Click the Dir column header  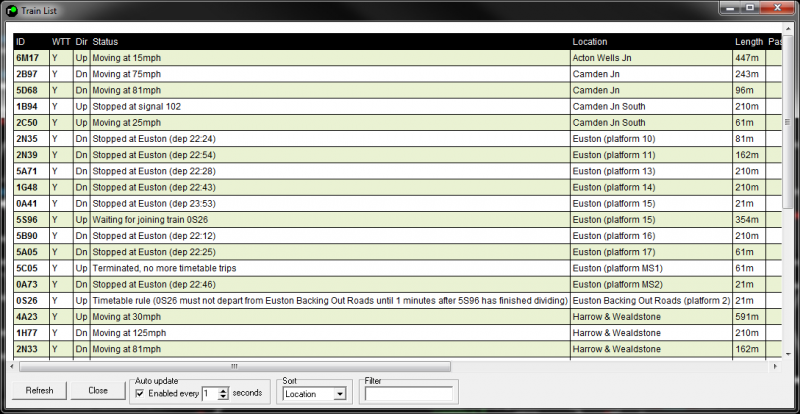click(82, 42)
